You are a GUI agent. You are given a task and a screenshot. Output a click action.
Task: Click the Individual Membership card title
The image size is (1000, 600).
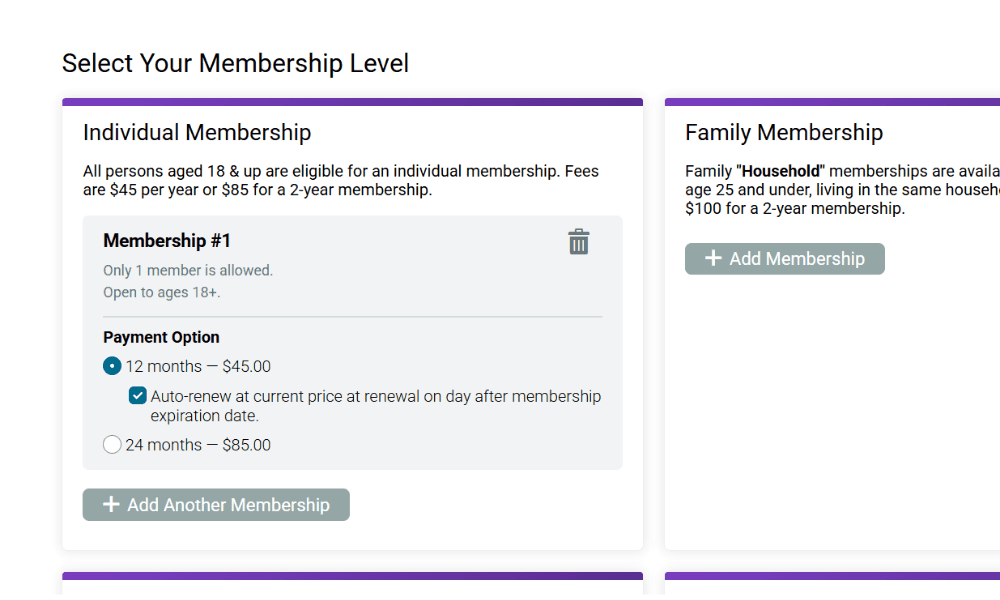[x=197, y=133]
